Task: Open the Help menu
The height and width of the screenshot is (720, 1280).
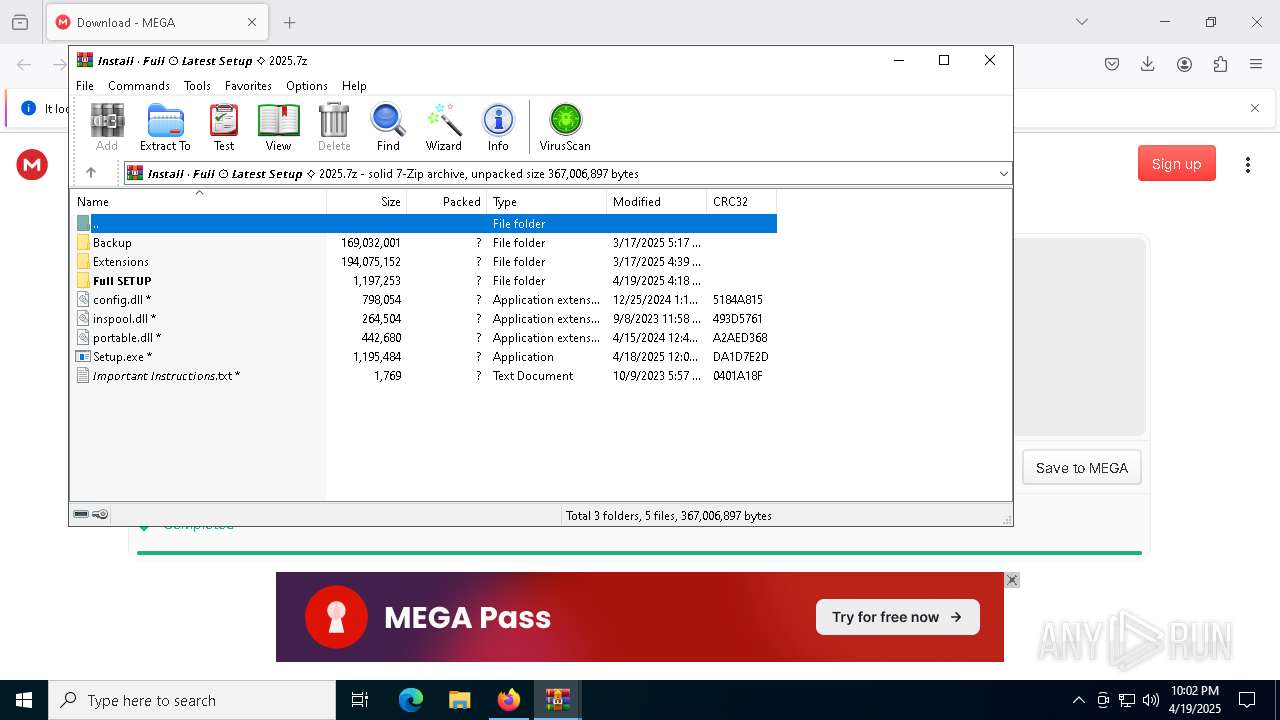Action: pos(354,86)
